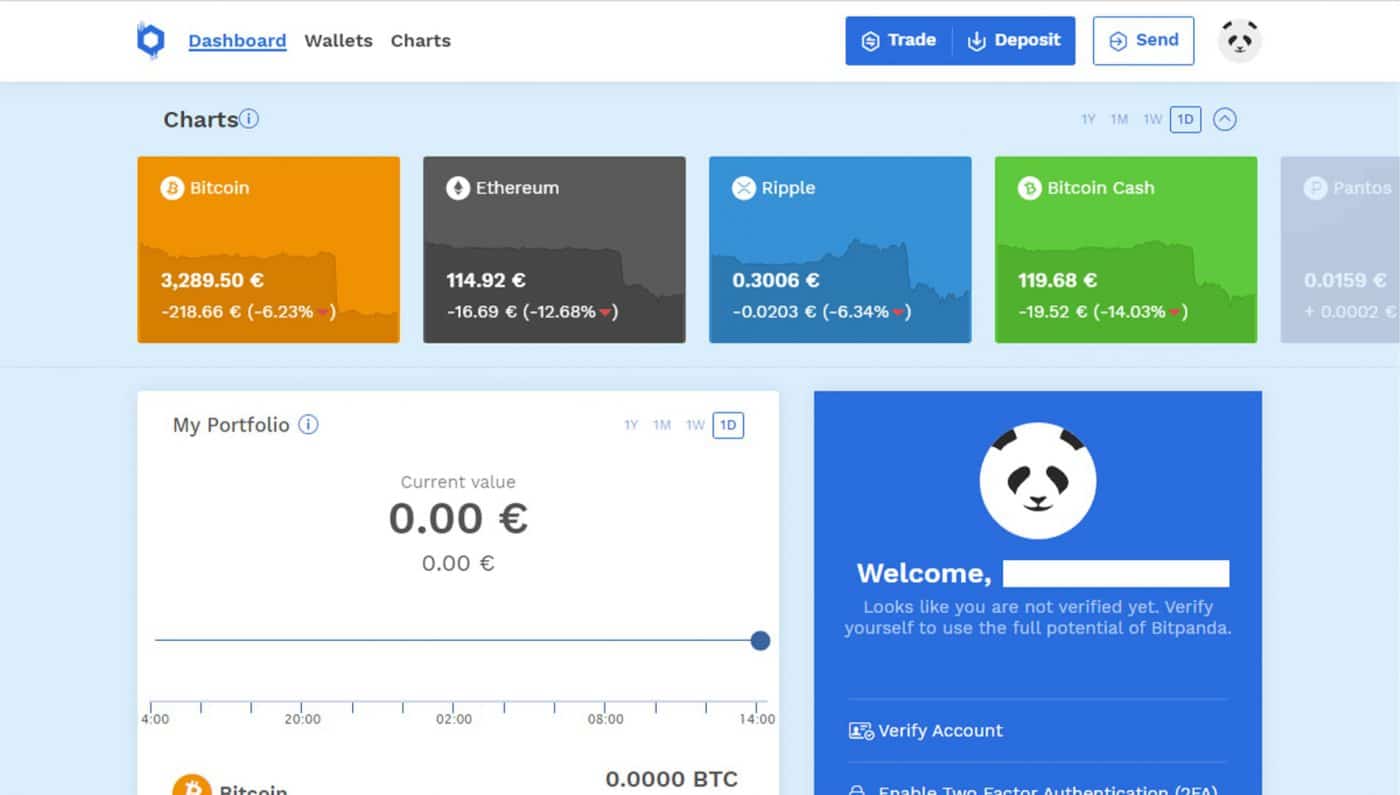Collapse the Charts section with chevron

pos(1224,120)
